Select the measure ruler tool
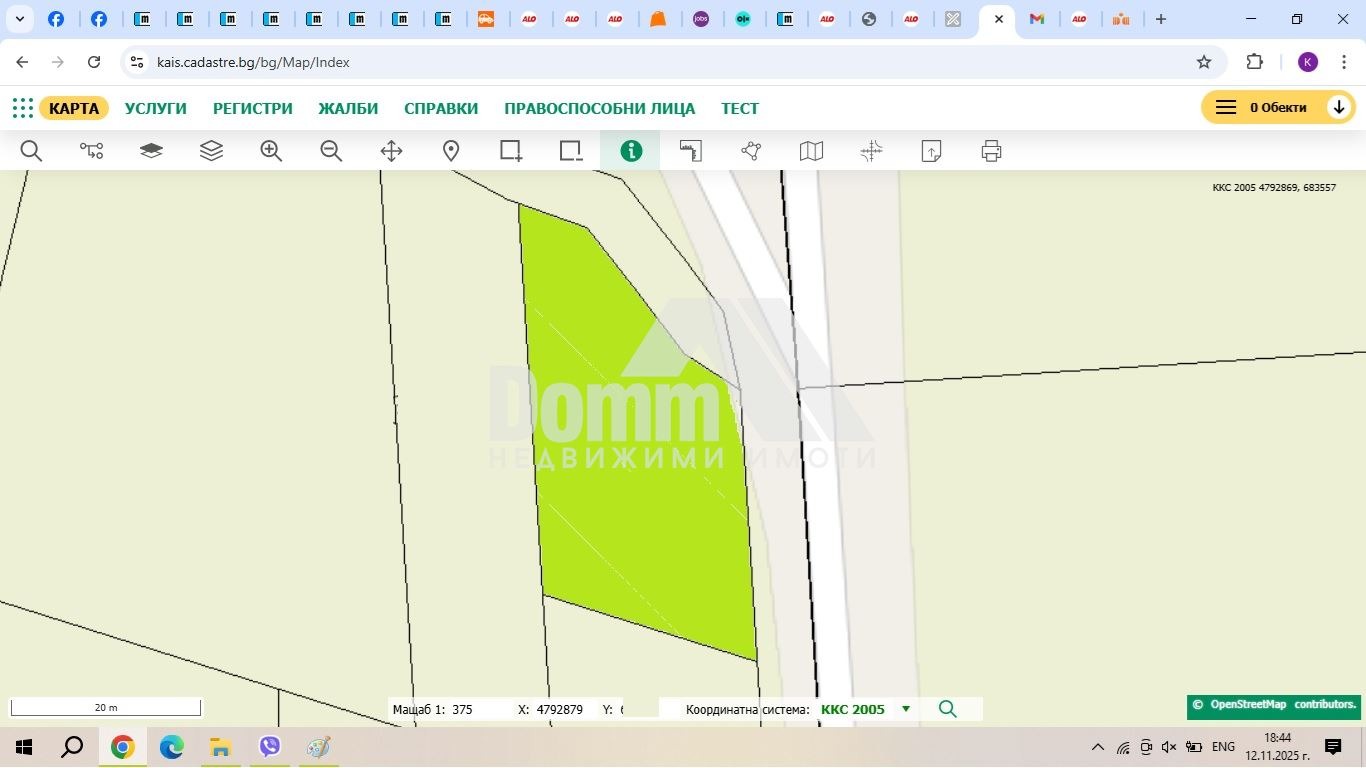 tap(691, 151)
